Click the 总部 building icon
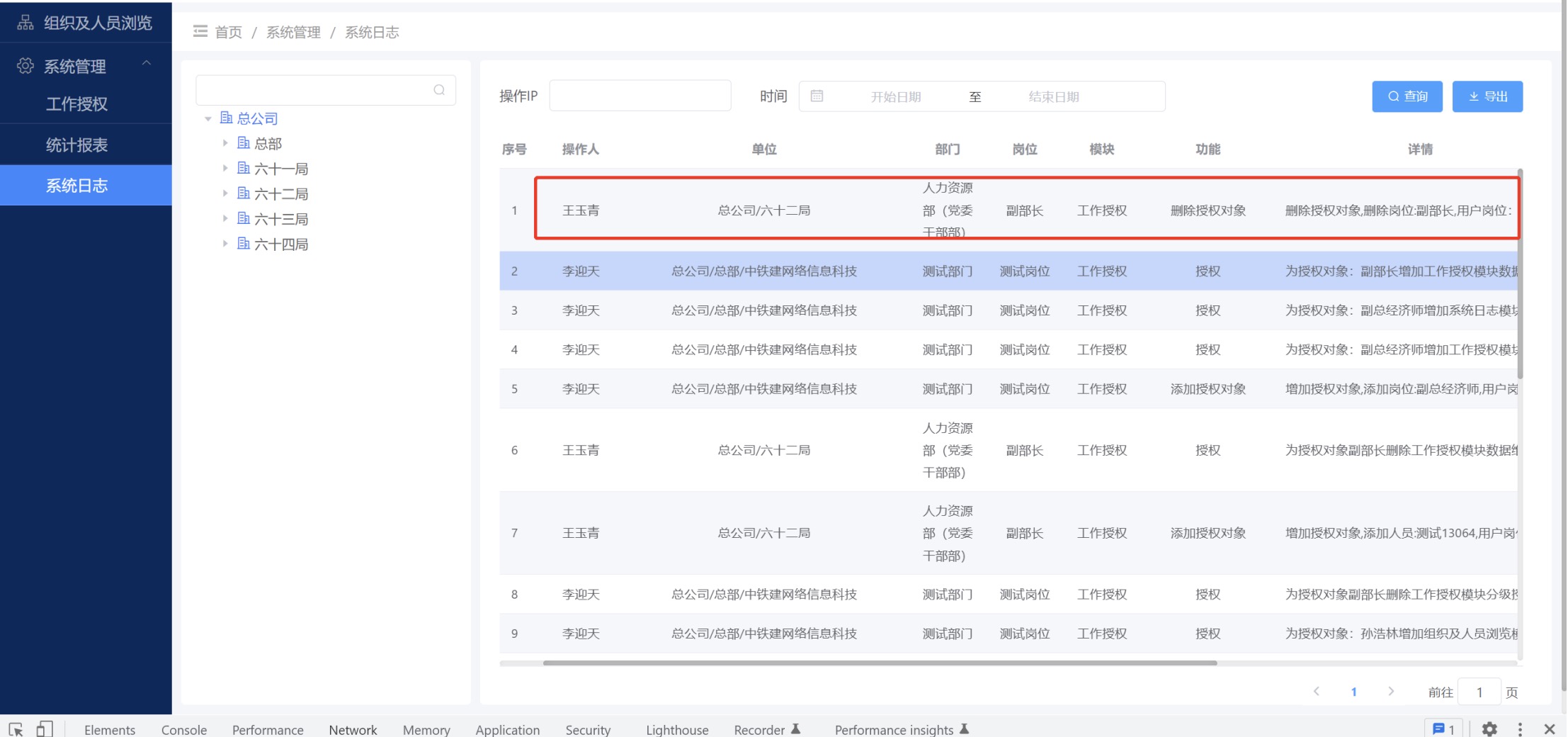Viewport: 1568px width, 737px height. coord(244,143)
